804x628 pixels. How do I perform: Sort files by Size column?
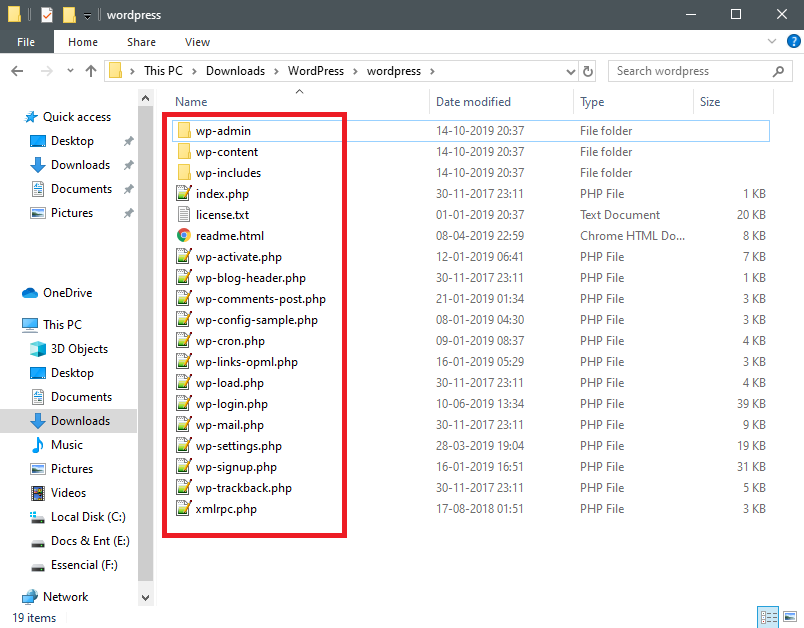[710, 102]
